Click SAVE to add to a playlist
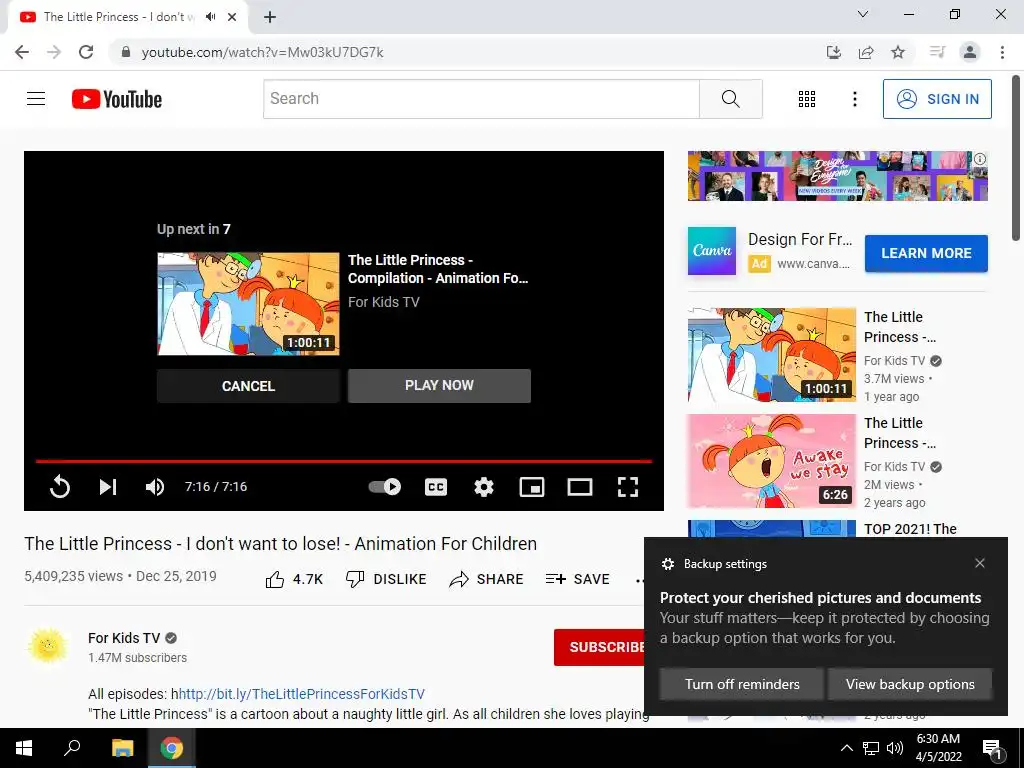1024x768 pixels. [x=577, y=579]
